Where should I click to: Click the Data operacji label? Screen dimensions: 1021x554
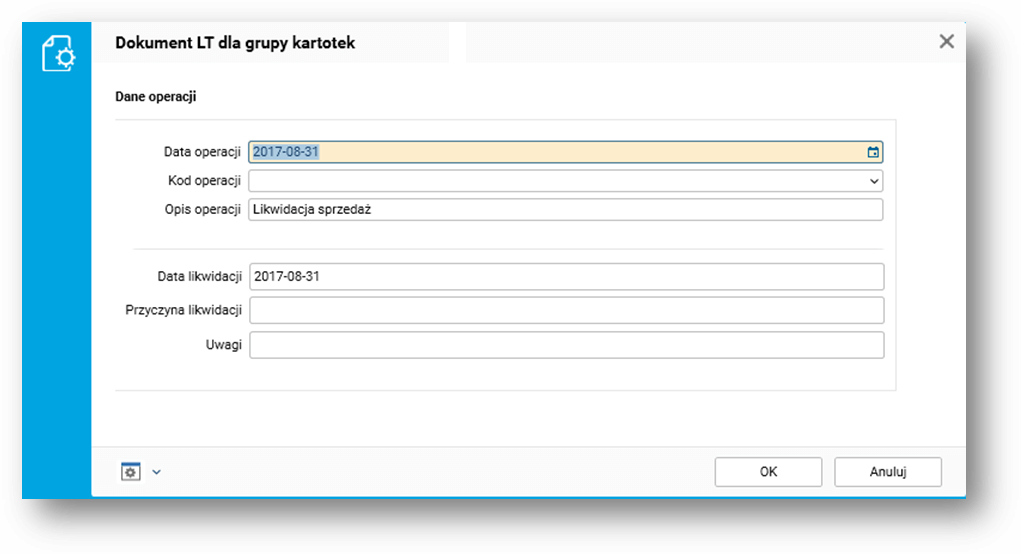pos(203,152)
